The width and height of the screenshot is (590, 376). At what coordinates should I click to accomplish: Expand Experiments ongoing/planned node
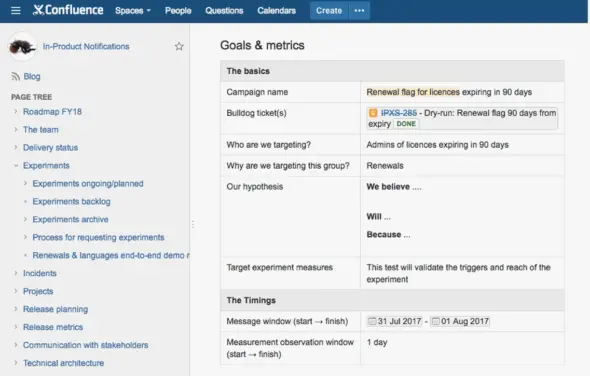pos(25,183)
